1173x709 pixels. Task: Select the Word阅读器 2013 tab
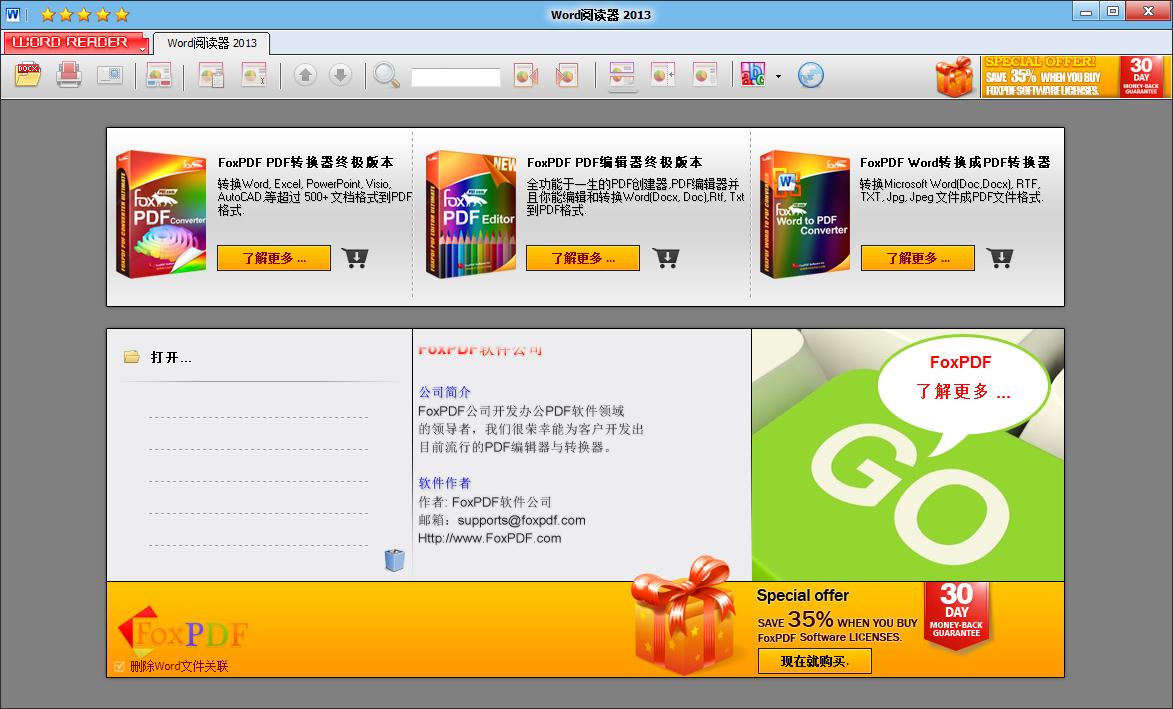tap(212, 43)
